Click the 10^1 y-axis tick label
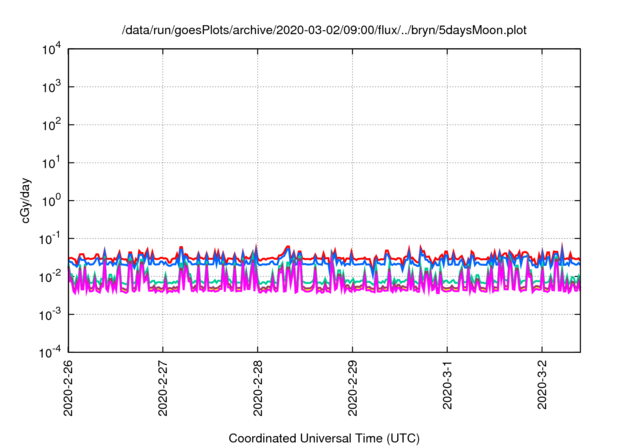 click(x=51, y=163)
